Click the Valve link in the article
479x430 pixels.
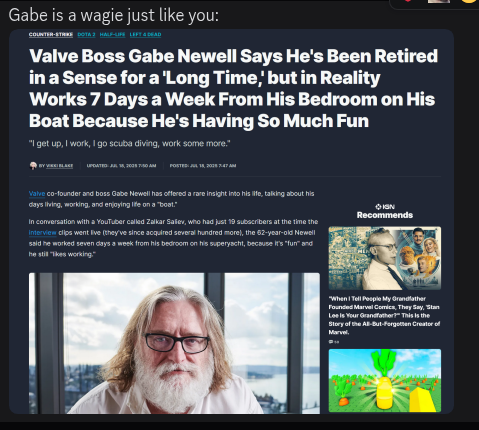(37, 194)
